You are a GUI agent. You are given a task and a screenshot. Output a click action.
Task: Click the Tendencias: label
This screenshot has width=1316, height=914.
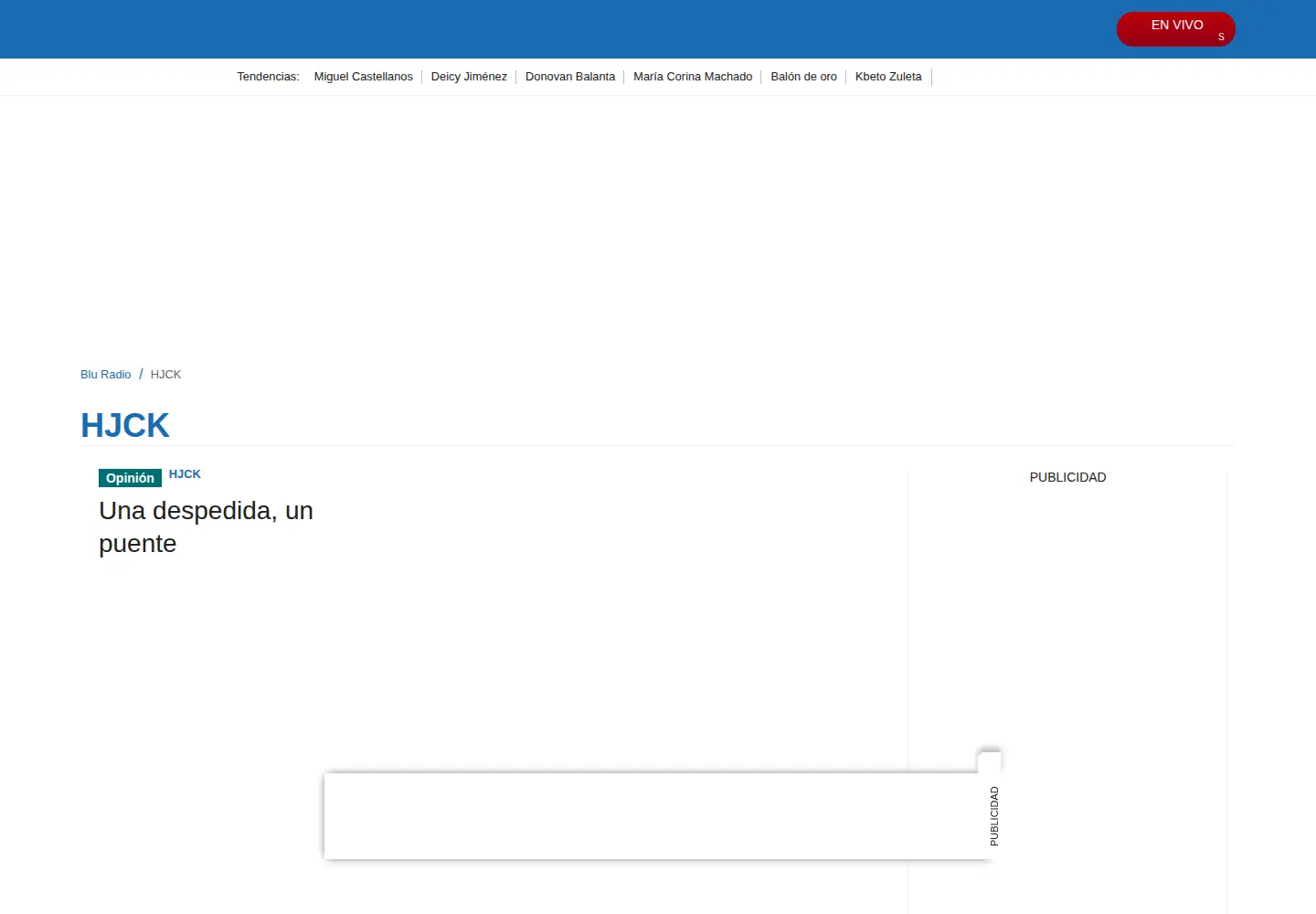coord(268,77)
